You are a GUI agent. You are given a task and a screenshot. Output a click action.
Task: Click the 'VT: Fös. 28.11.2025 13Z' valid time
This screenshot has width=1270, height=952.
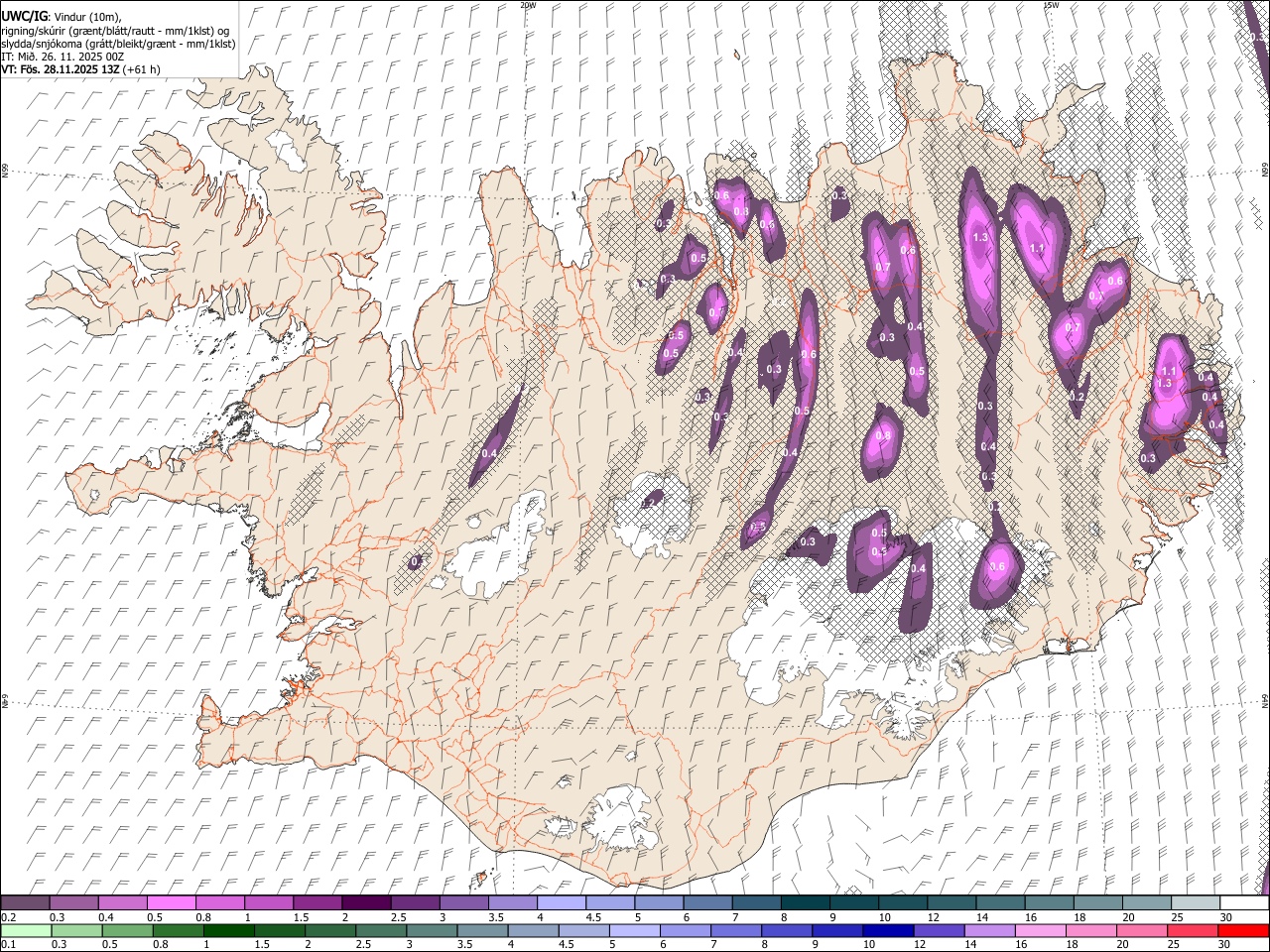pyautogui.click(x=59, y=69)
